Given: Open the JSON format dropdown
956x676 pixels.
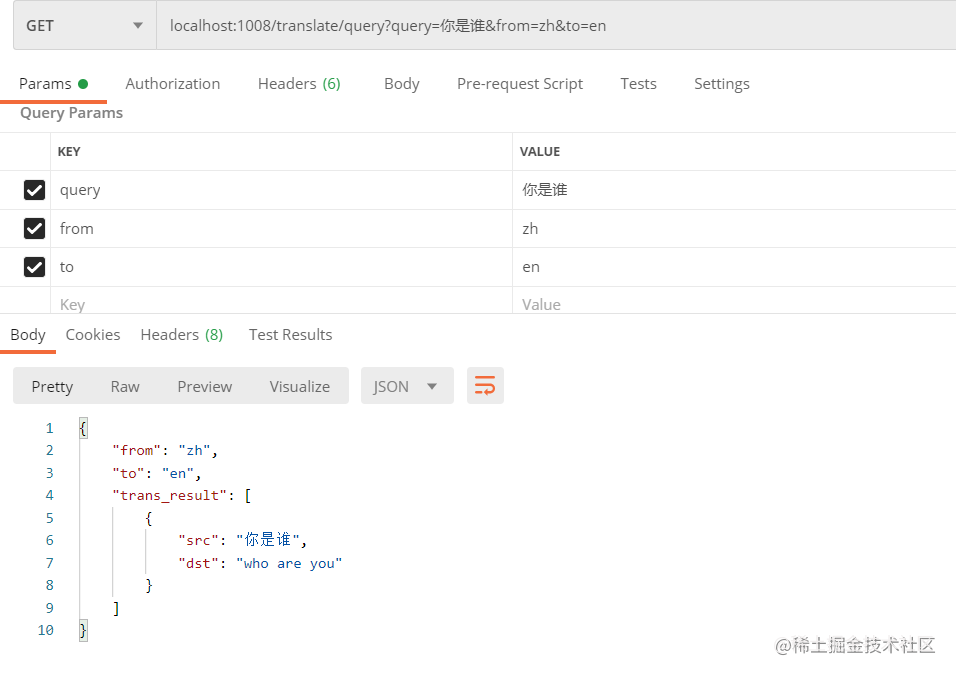Looking at the screenshot, I should point(407,386).
